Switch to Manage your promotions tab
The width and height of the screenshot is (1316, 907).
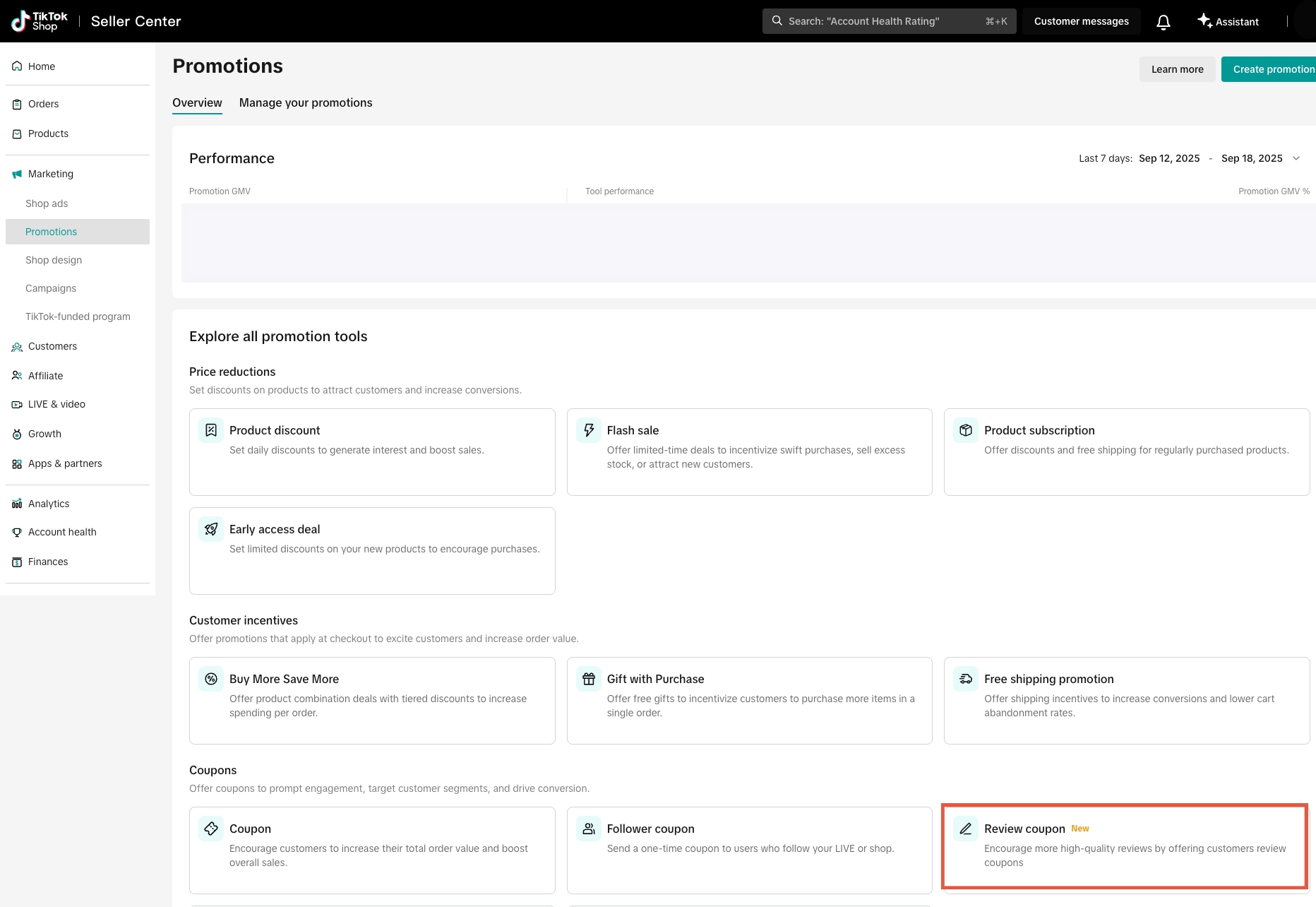pyautogui.click(x=306, y=102)
